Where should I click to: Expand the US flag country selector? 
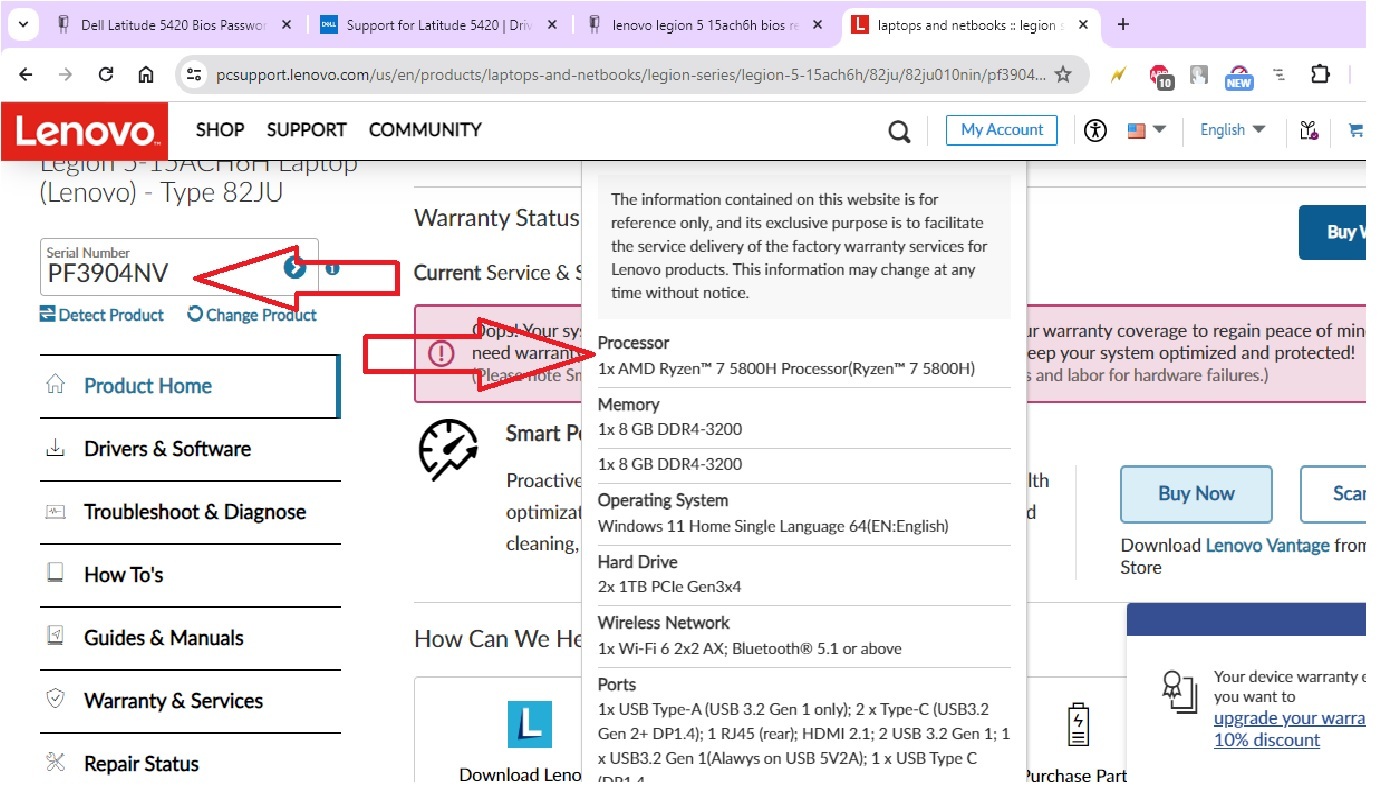[x=1147, y=130]
